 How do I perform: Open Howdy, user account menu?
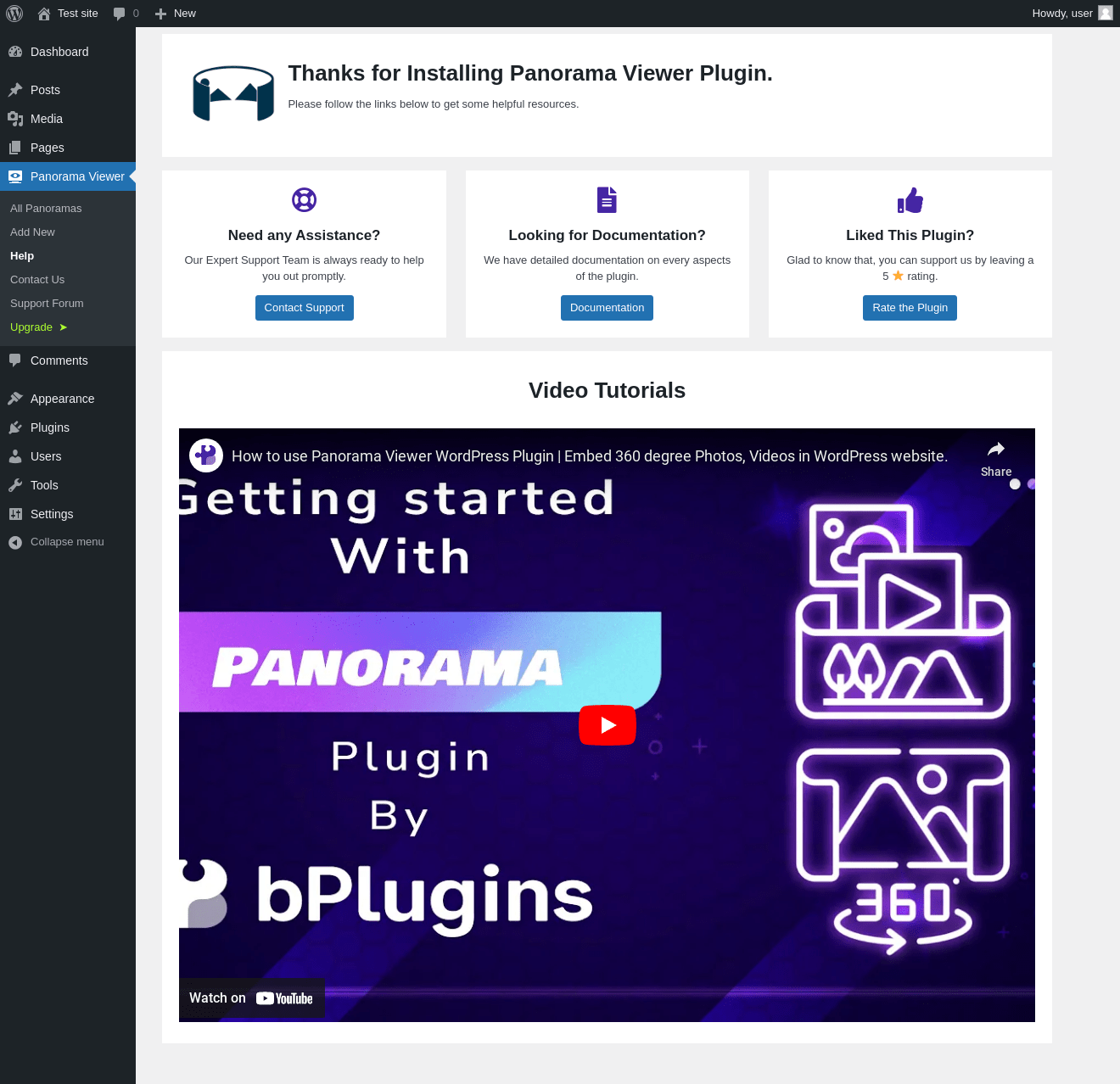tap(1072, 14)
